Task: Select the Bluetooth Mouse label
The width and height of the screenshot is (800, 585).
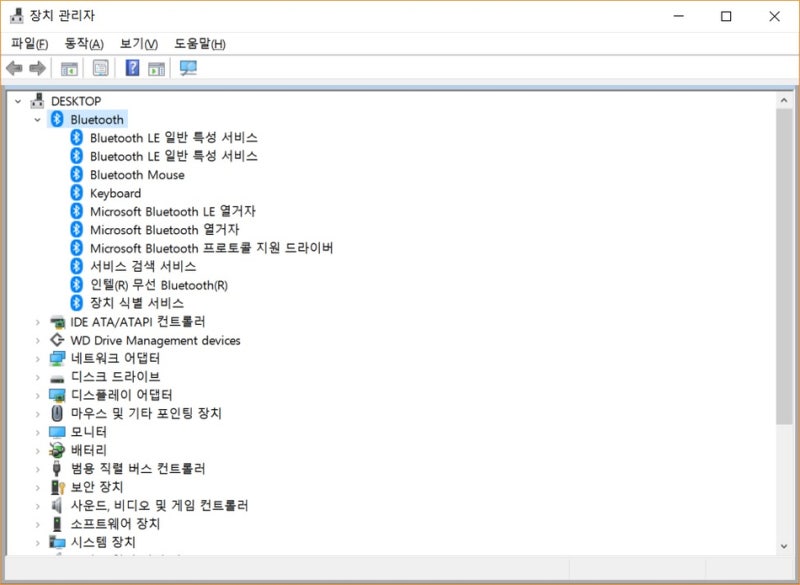Action: pos(137,174)
